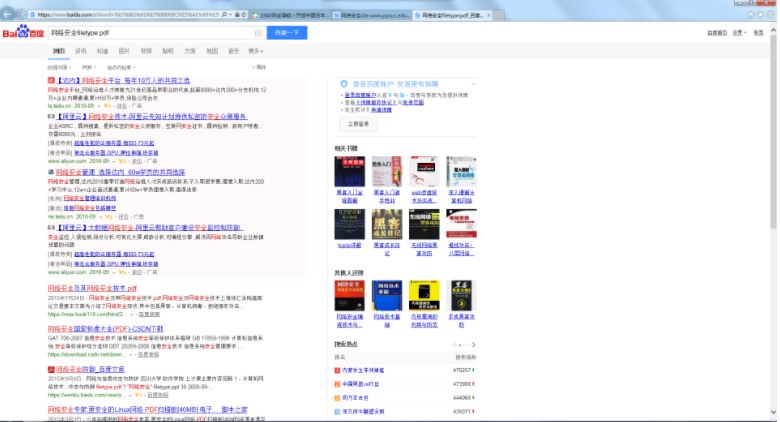Open the 时间不限 time filter dropdown
Image resolution: width=780 pixels, height=422 pixels.
point(59,67)
